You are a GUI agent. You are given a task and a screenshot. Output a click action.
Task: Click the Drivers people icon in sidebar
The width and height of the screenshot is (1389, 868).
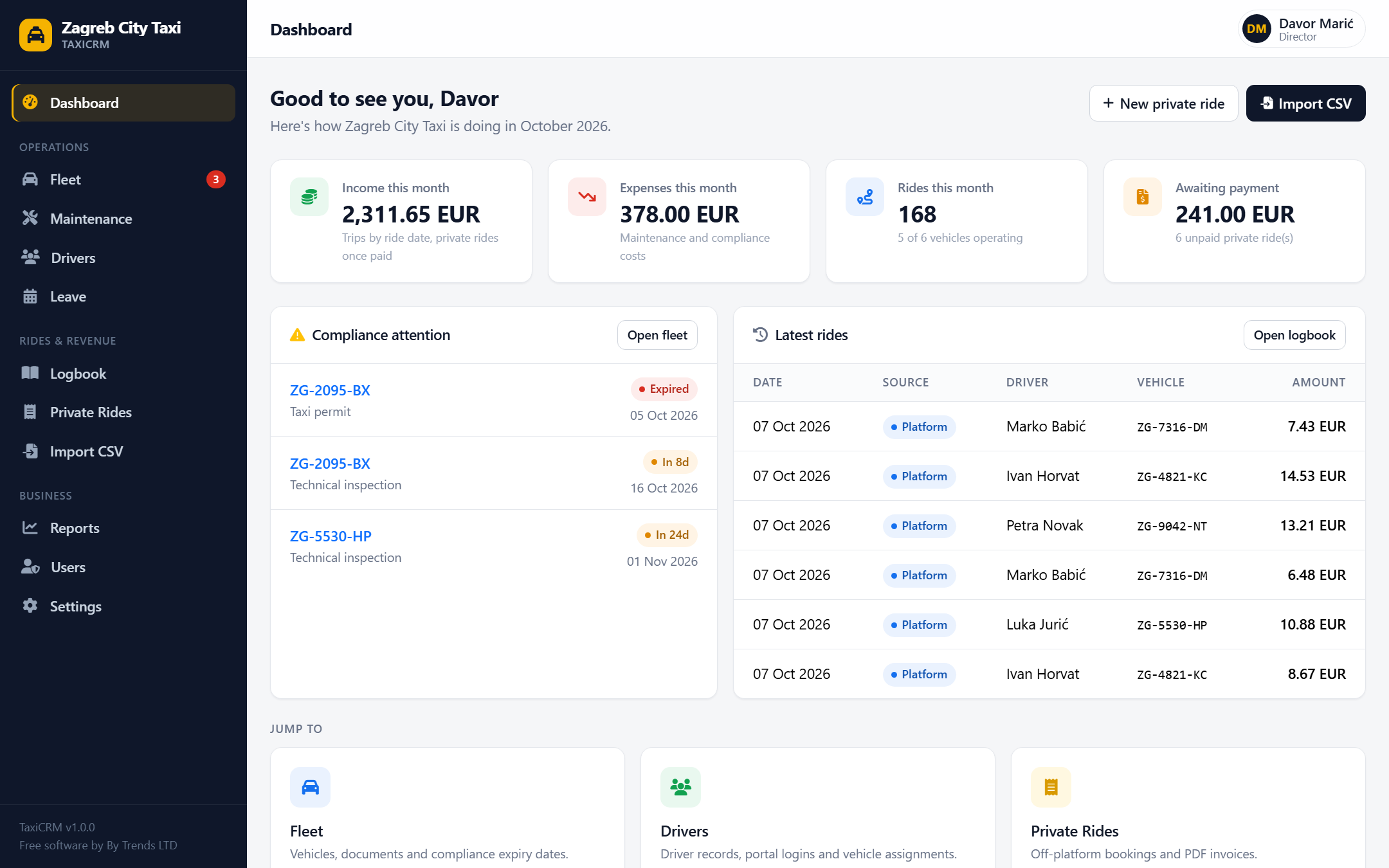(x=30, y=257)
